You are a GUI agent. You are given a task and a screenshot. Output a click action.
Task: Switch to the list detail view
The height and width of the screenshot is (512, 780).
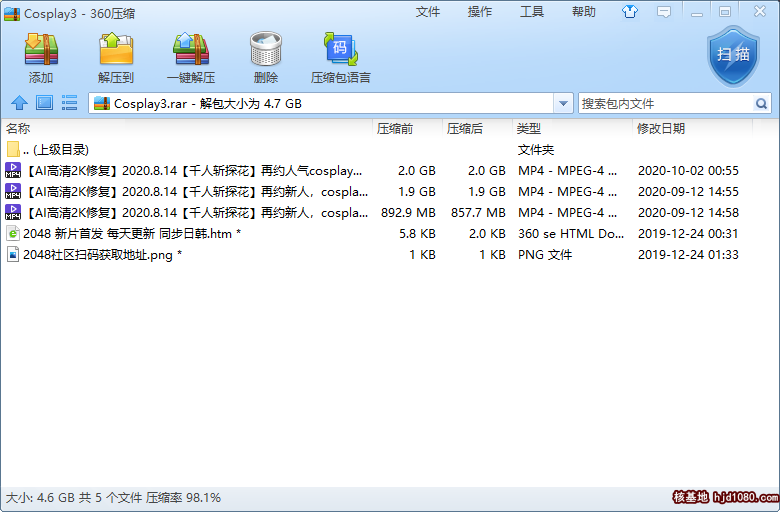pos(69,103)
